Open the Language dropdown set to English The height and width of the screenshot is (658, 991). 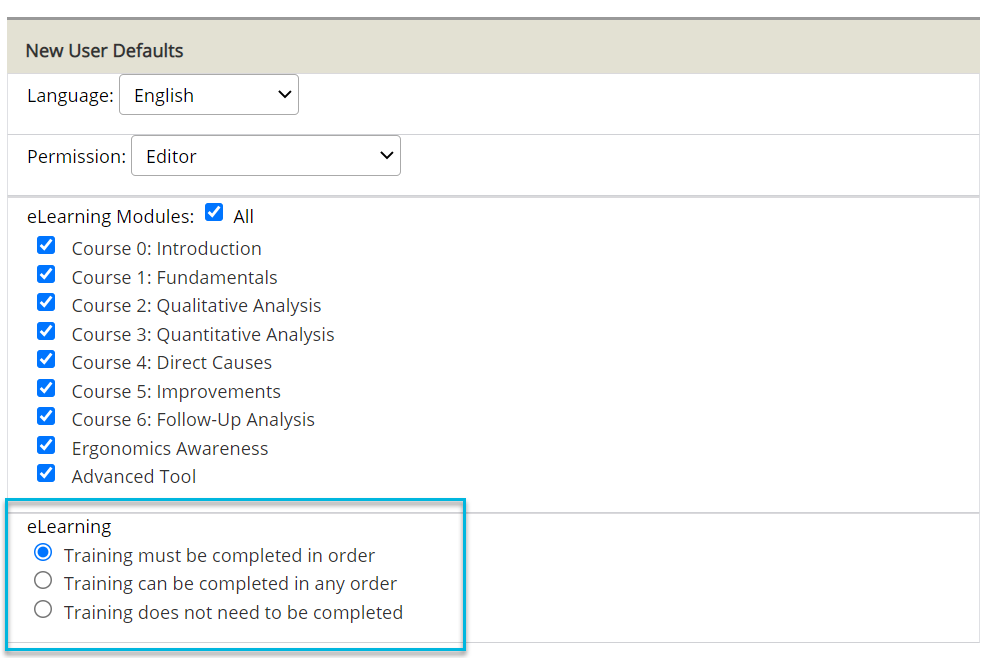208,95
